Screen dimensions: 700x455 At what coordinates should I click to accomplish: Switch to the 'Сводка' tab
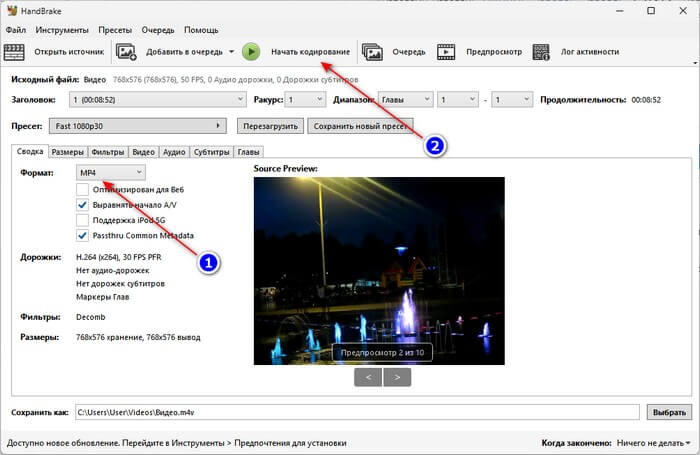point(30,151)
